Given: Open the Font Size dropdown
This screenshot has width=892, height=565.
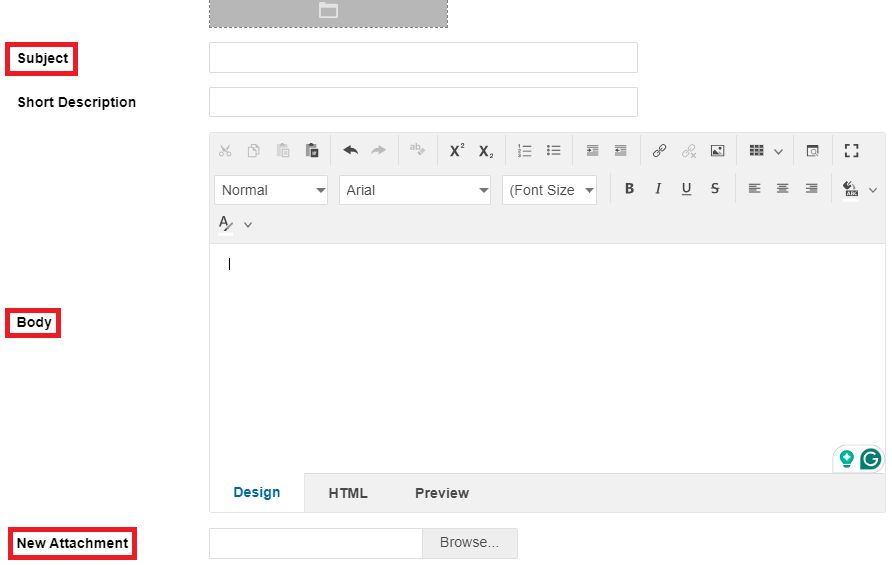Looking at the screenshot, I should [549, 190].
